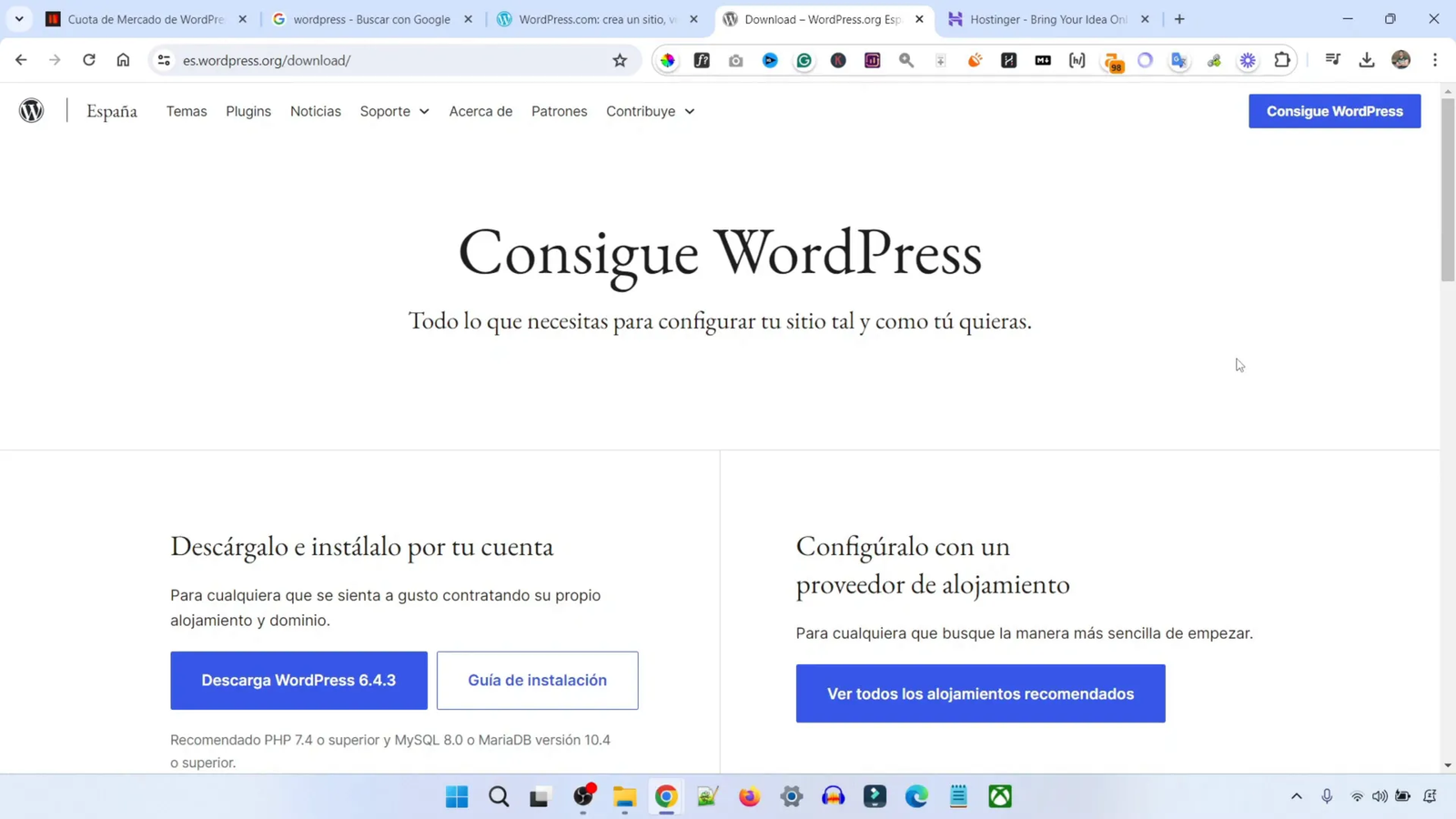
Task: Open browser profile avatar icon
Action: (x=1400, y=60)
